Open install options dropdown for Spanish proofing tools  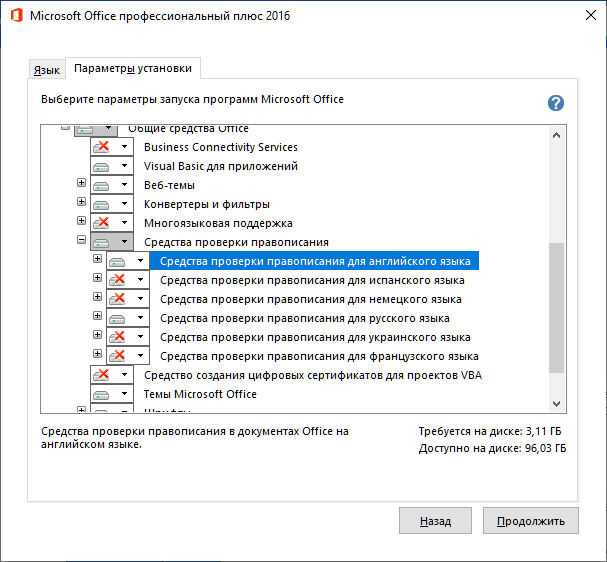[x=140, y=280]
